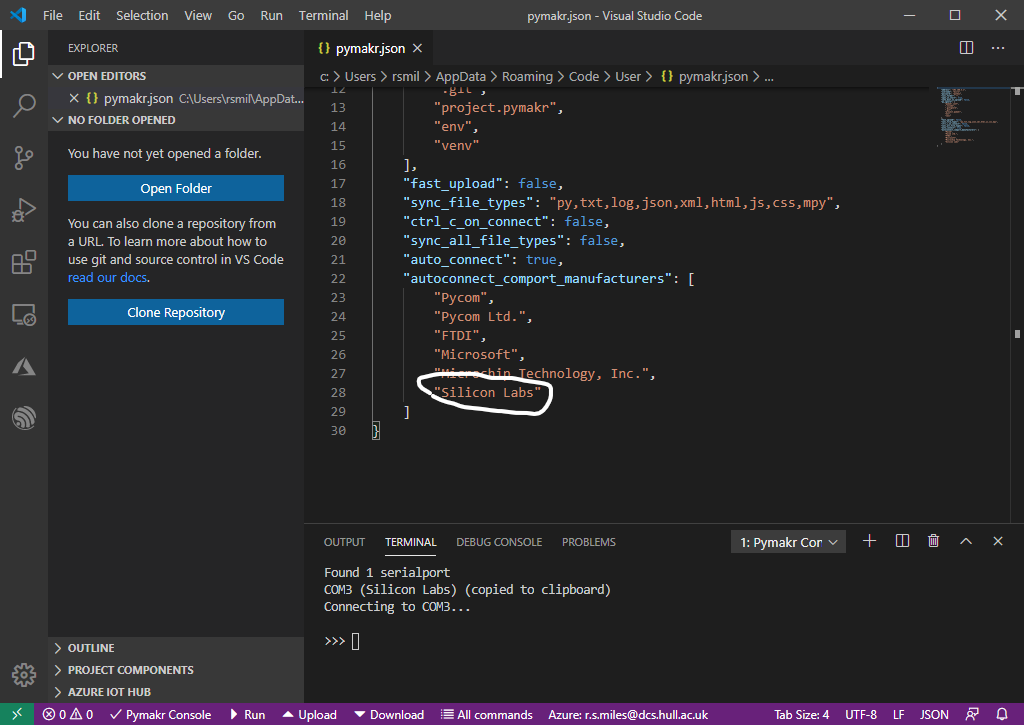Toggle the Pymakr Console in status bar
The image size is (1024, 725).
pos(161,715)
